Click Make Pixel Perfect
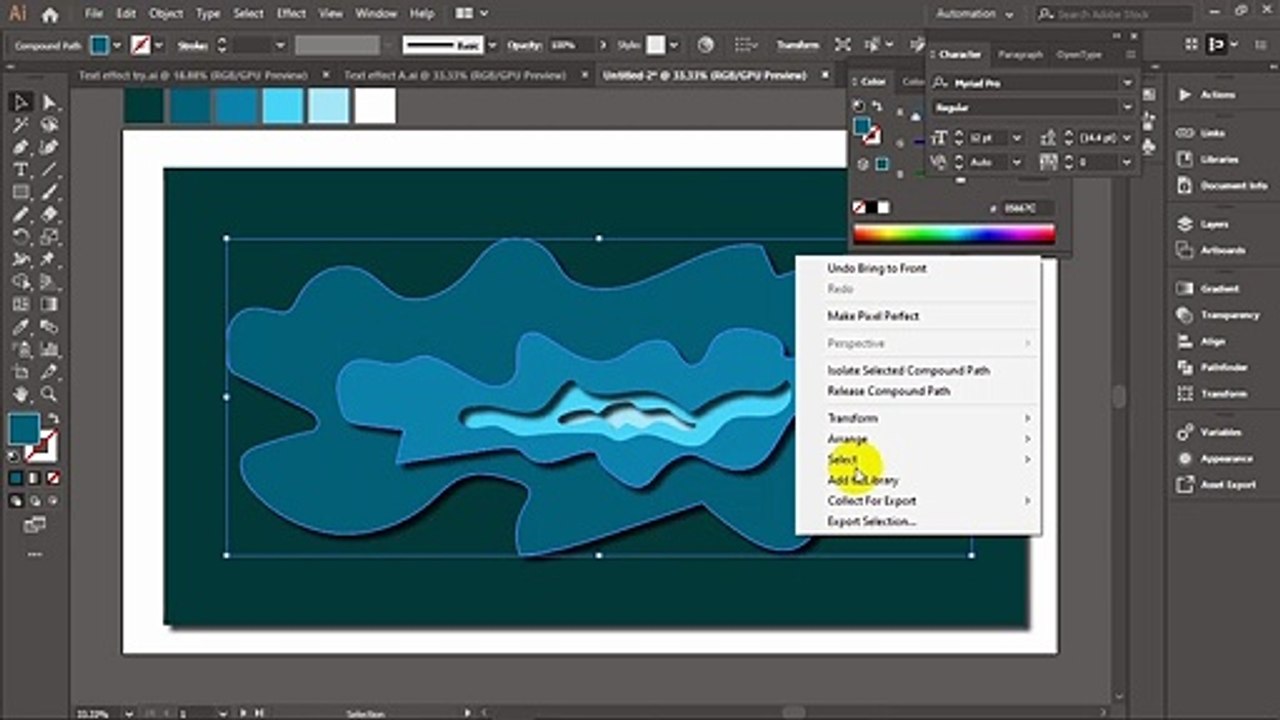1280x720 pixels. (873, 316)
